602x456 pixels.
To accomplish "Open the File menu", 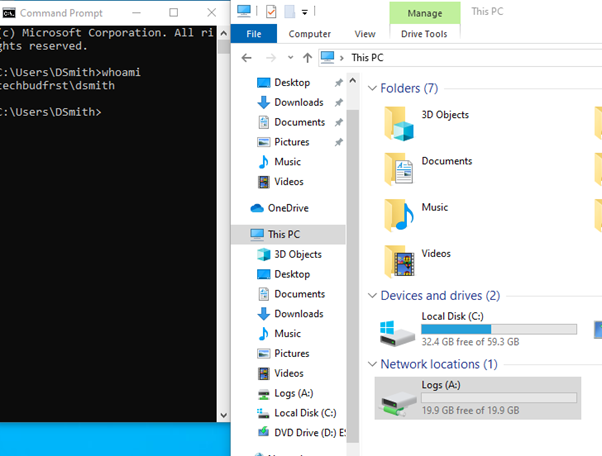I will (253, 34).
